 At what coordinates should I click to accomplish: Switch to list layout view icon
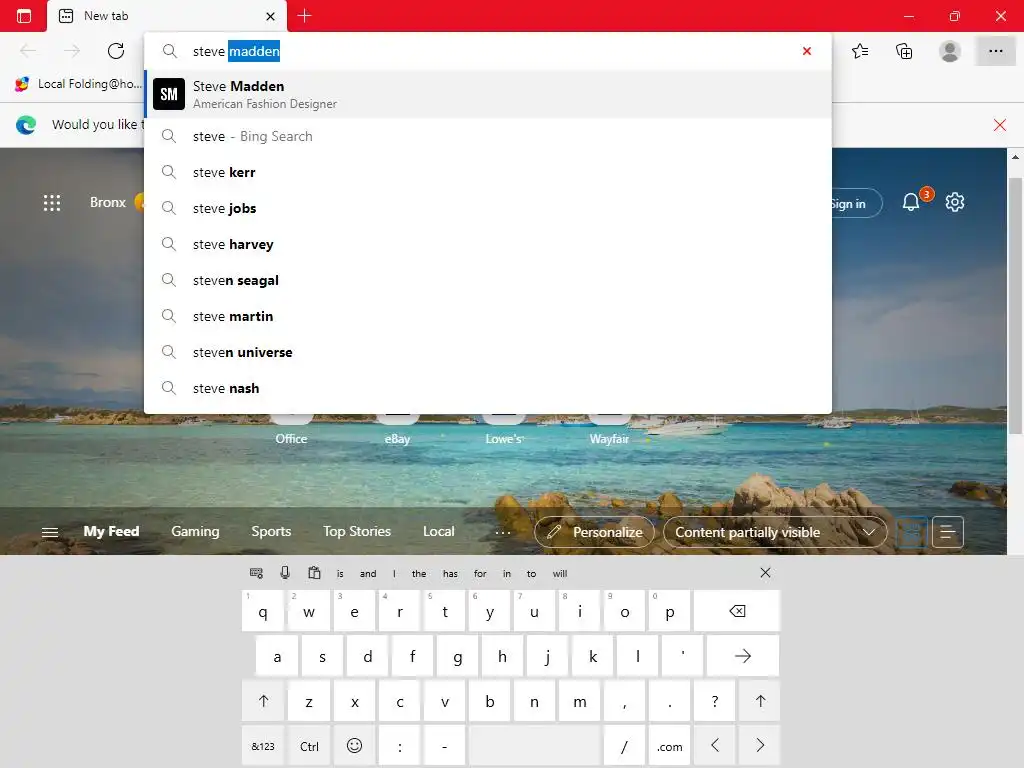(948, 533)
